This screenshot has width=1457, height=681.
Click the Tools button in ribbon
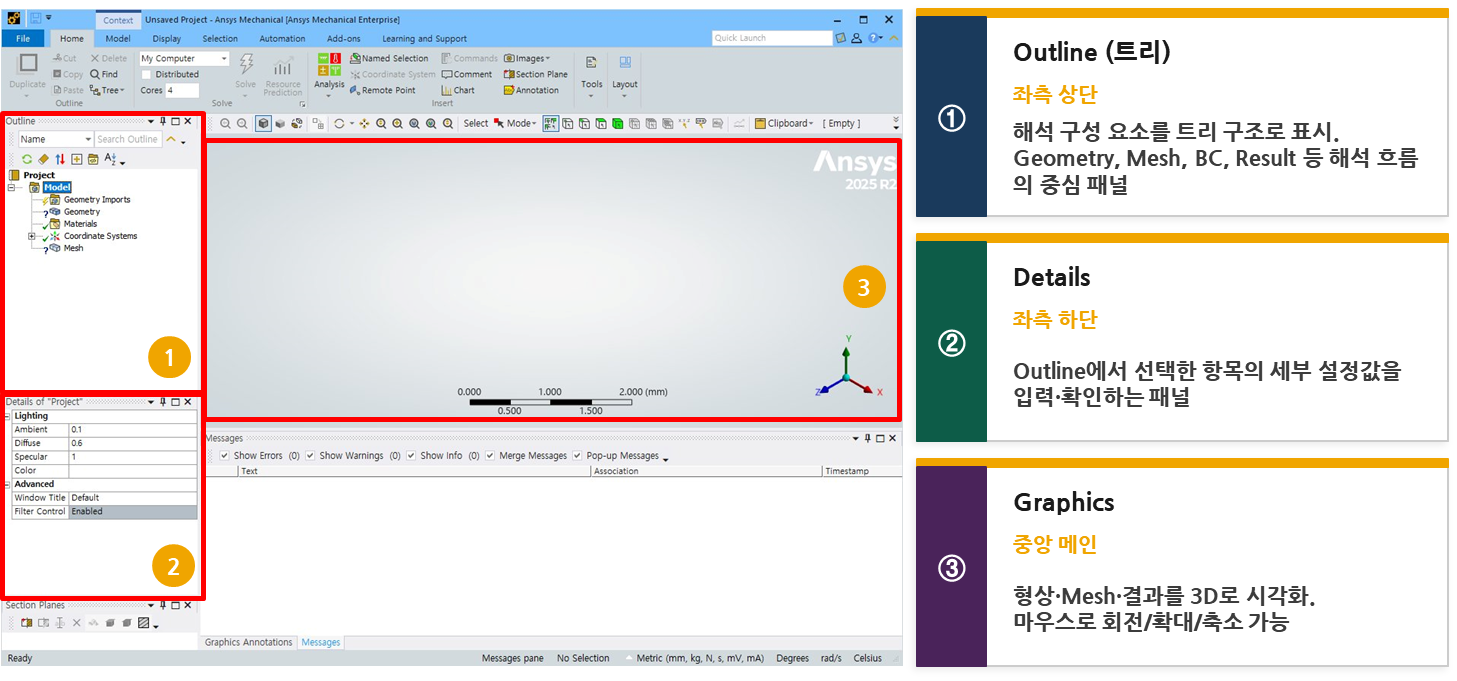click(592, 75)
